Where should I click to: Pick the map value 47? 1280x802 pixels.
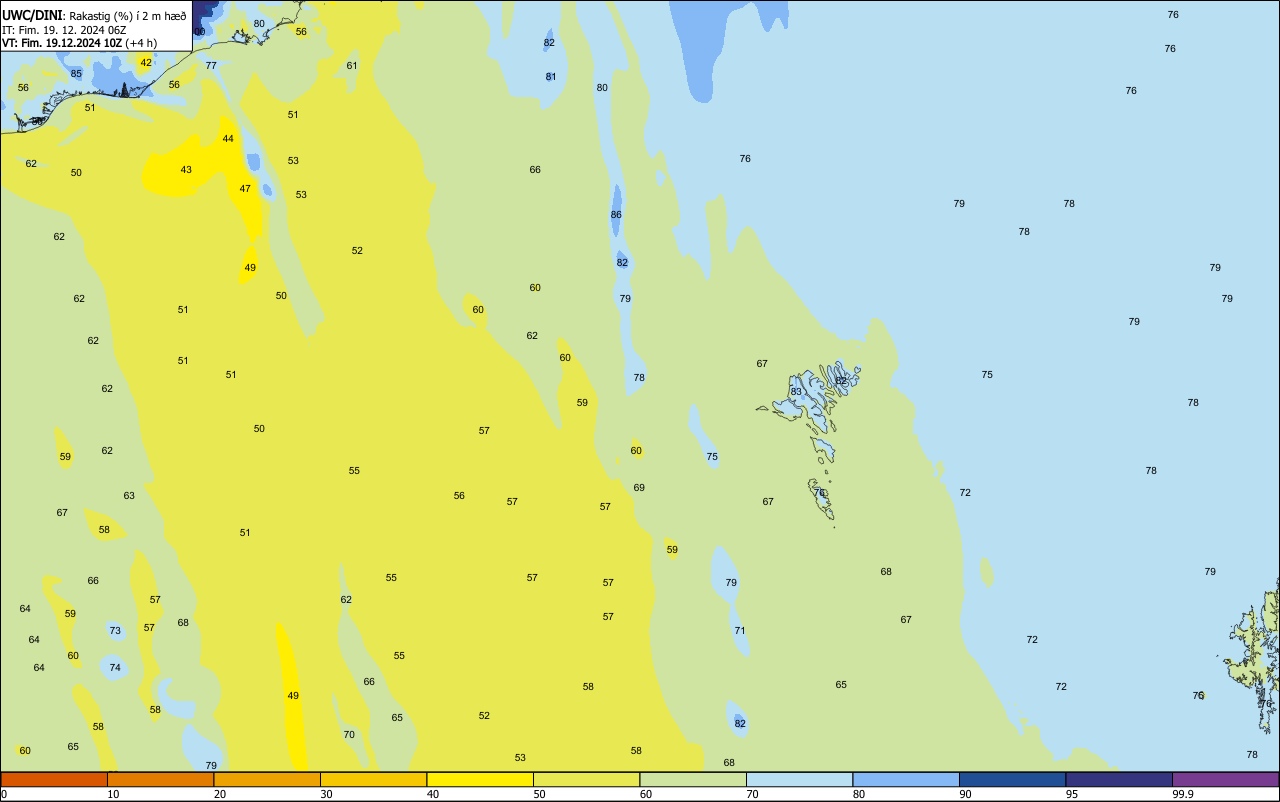click(x=245, y=189)
